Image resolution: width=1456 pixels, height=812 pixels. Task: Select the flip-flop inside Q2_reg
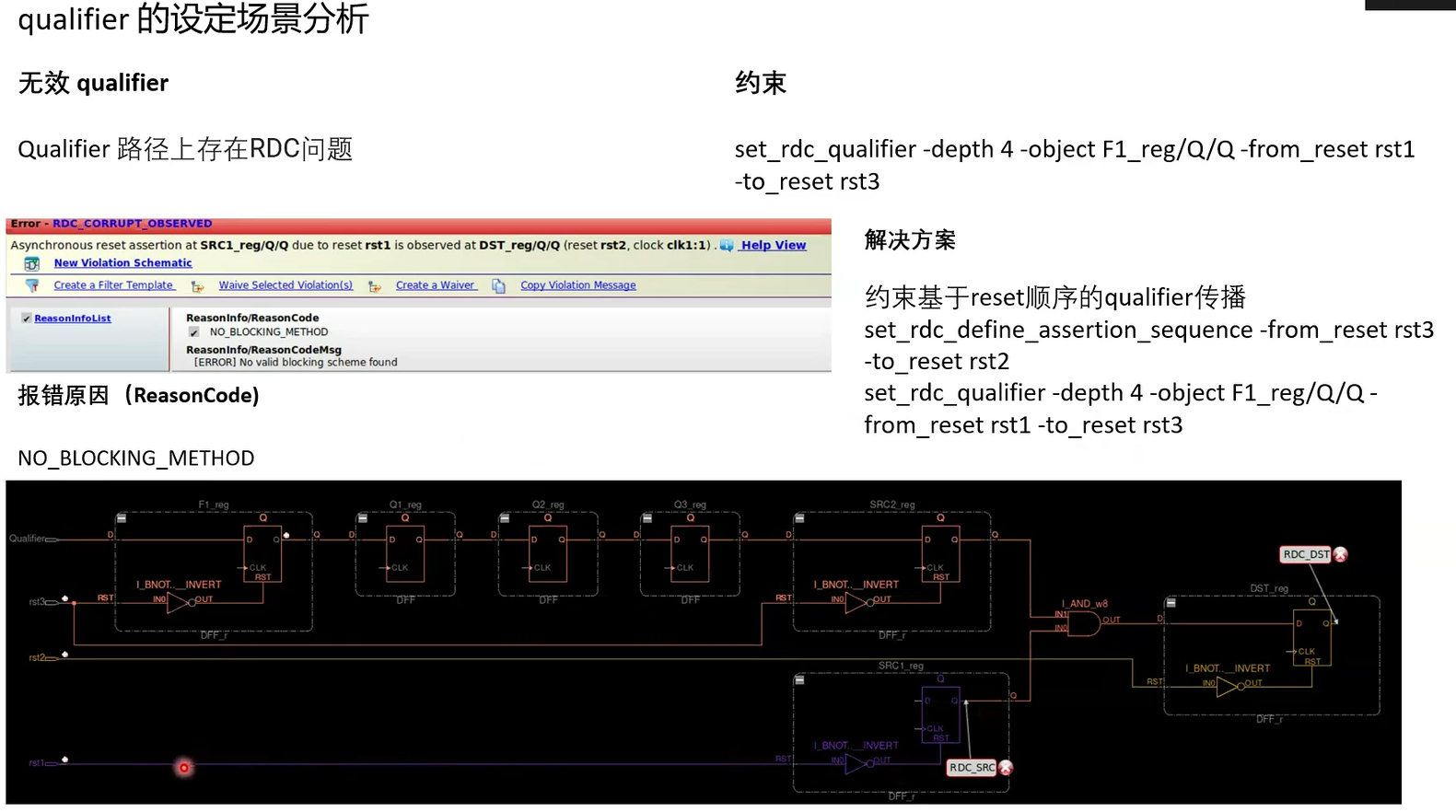[x=548, y=553]
